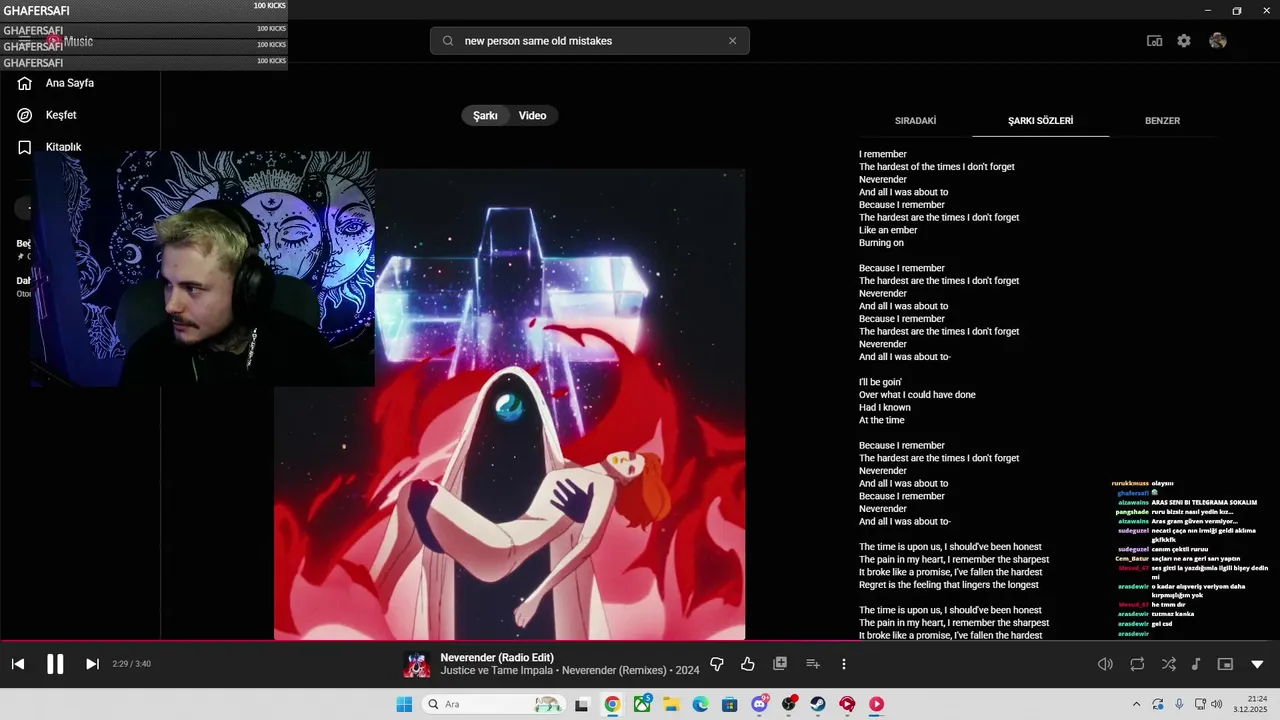Image resolution: width=1280 pixels, height=720 pixels.
Task: Select the ŞARKI SÖZLERİ tab
Action: [x=1040, y=121]
